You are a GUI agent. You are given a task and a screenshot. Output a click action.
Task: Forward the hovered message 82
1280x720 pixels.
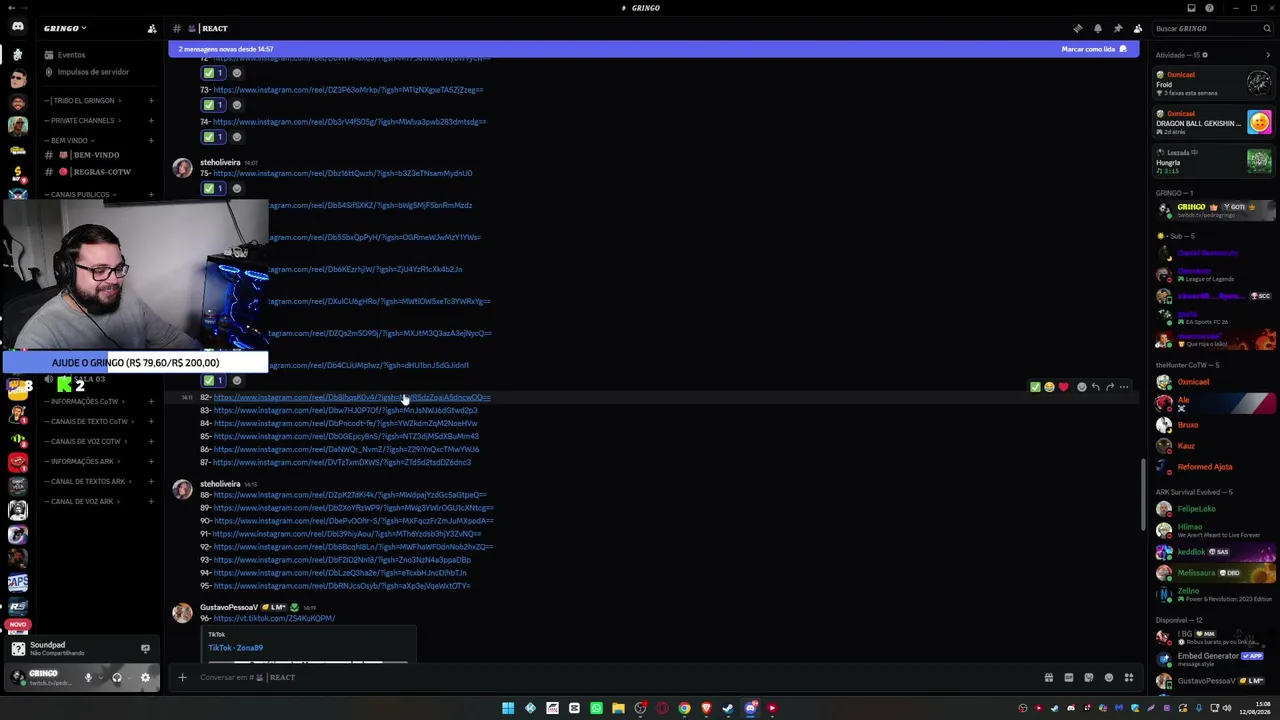pyautogui.click(x=1110, y=387)
